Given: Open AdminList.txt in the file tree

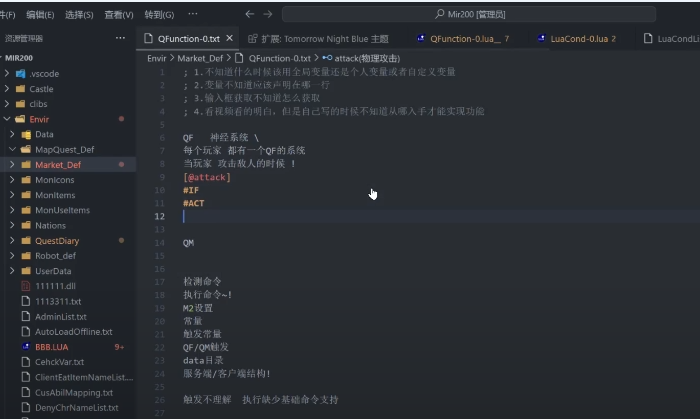Looking at the screenshot, I should 59,316.
